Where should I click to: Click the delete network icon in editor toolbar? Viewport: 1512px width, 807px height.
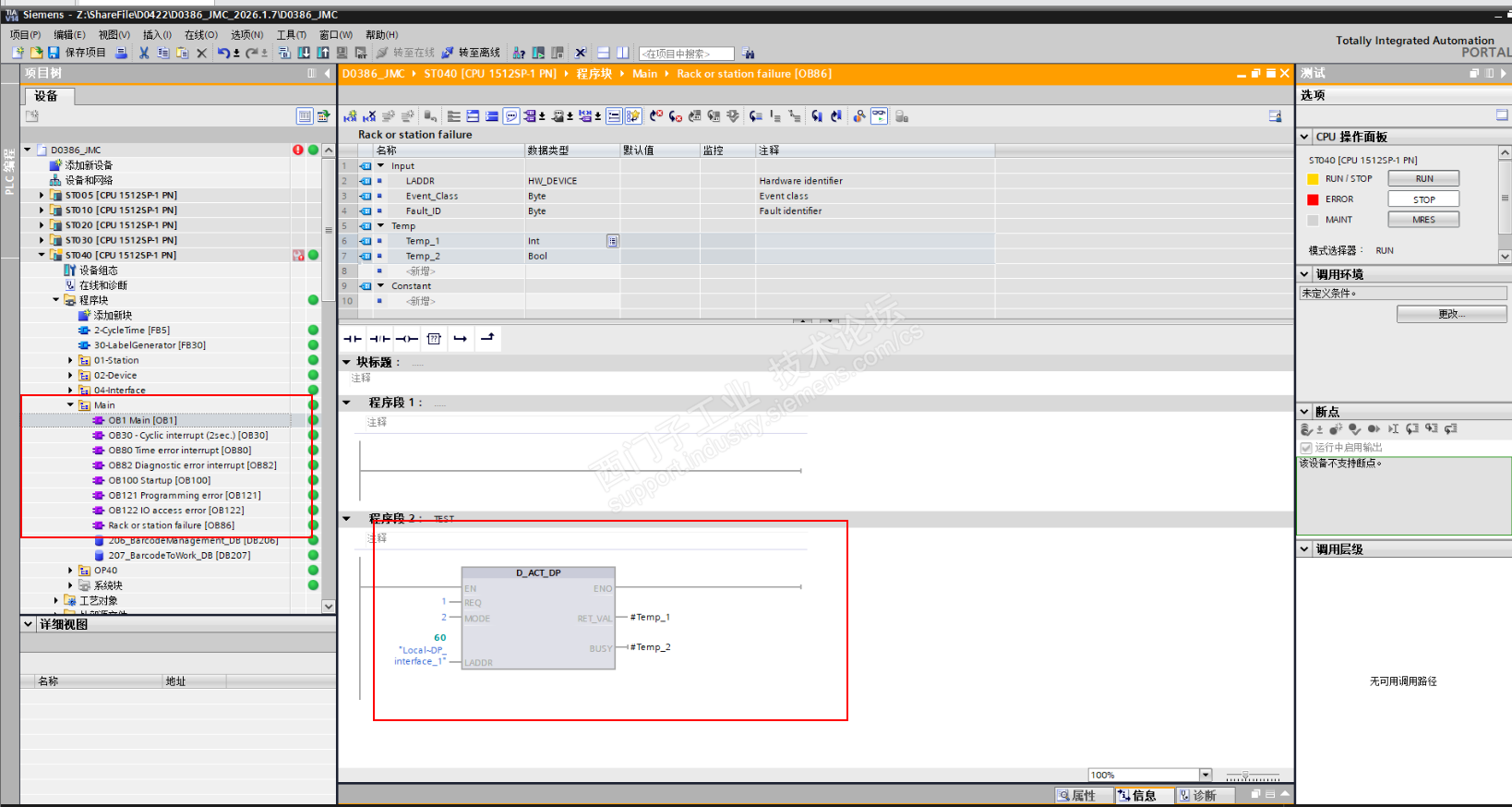(x=369, y=116)
